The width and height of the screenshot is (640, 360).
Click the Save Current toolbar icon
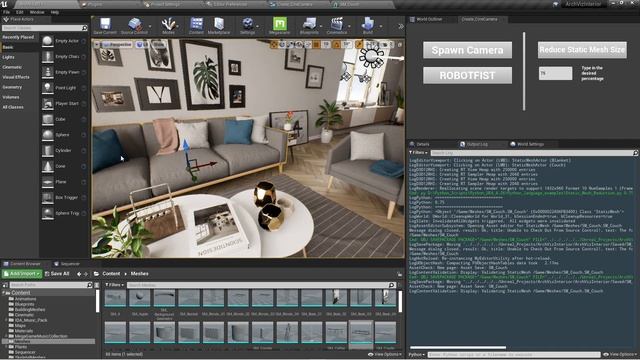(105, 24)
